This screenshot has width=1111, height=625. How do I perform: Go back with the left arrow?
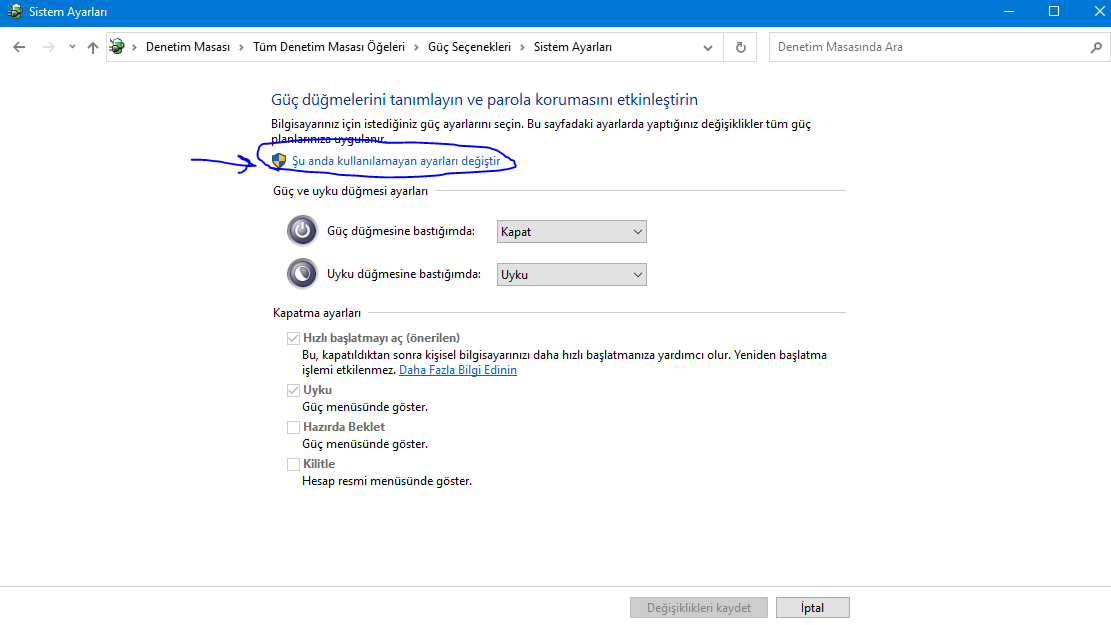[19, 47]
